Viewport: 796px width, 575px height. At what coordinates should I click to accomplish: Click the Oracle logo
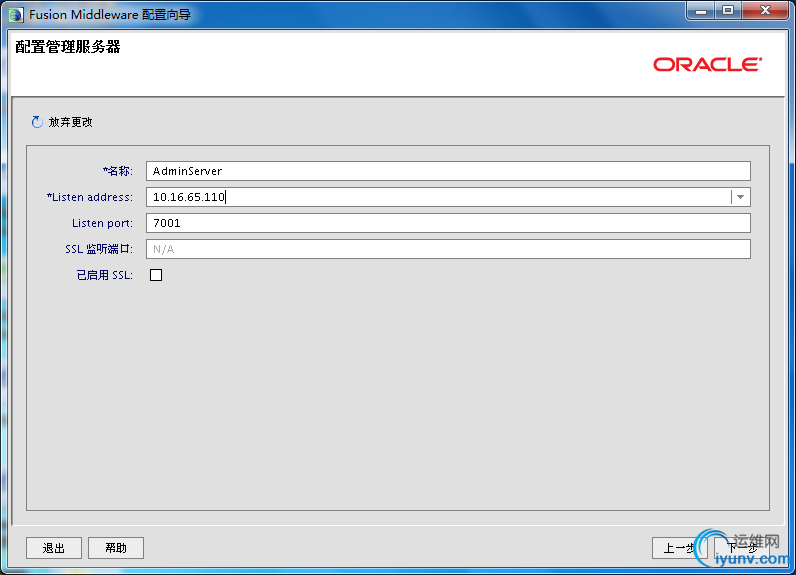click(x=708, y=64)
